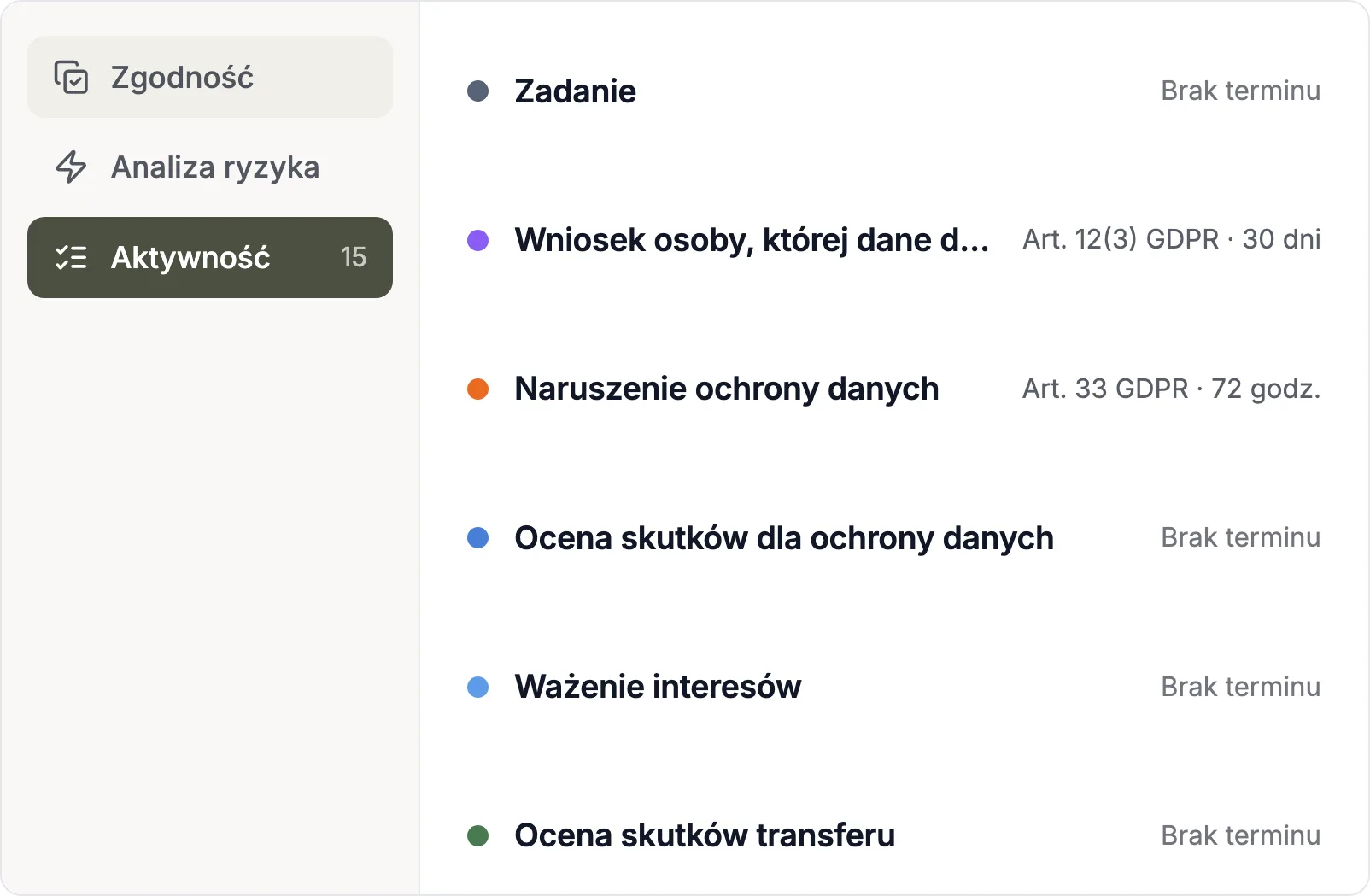1370x896 pixels.
Task: Click the Art. 12(3) GDPR · 30 dni deadline
Action: [x=1172, y=239]
